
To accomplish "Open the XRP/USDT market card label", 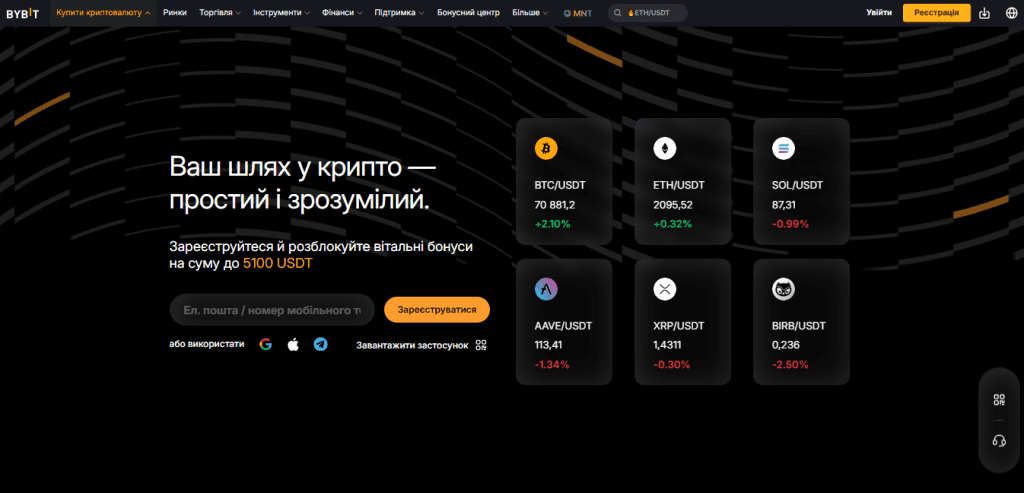I will click(x=679, y=325).
